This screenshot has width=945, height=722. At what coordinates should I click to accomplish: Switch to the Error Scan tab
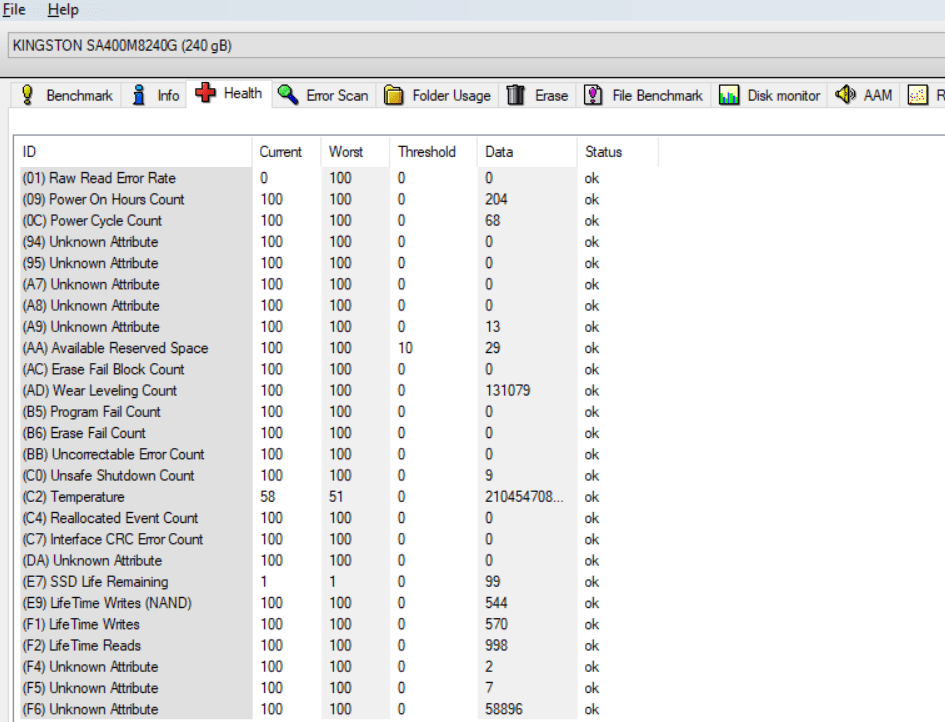[324, 95]
